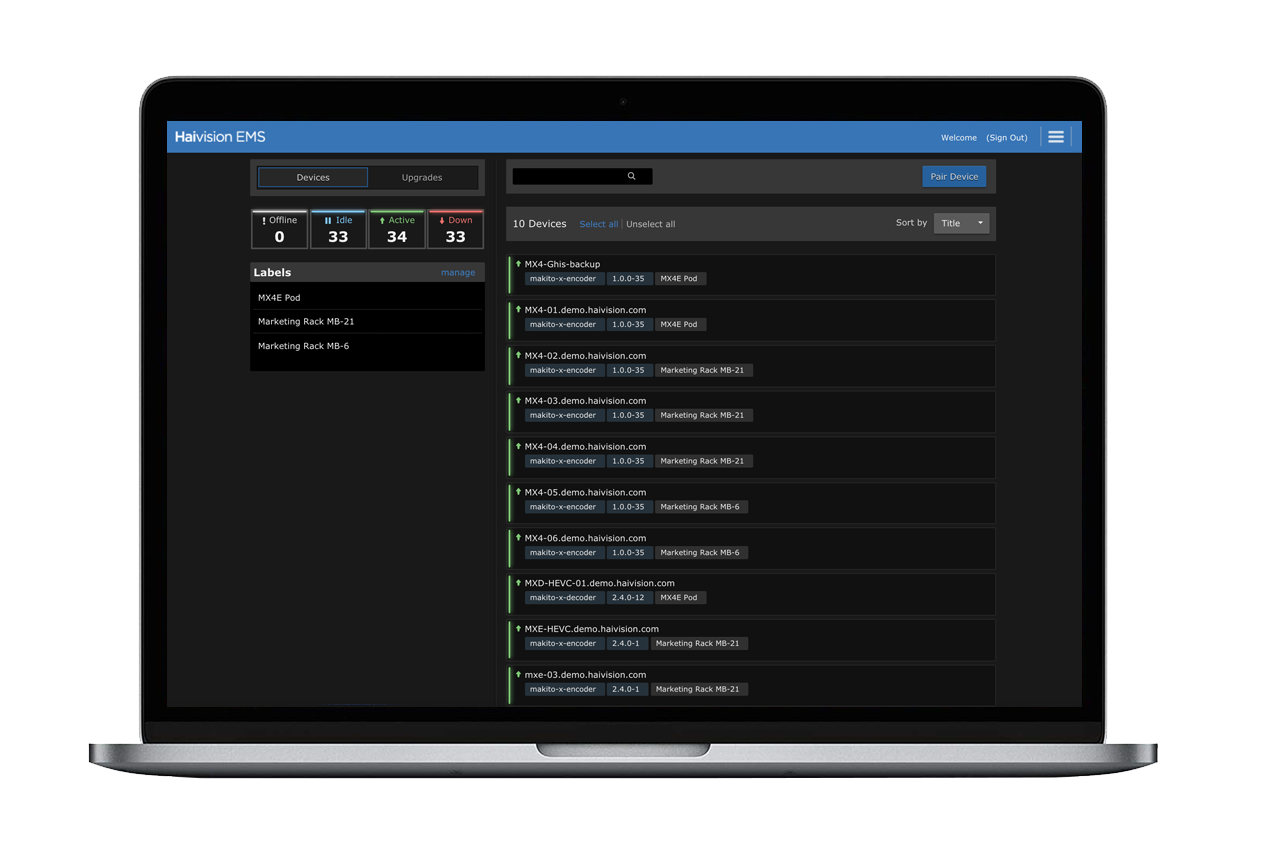The width and height of the screenshot is (1273, 863).
Task: Filter devices by Offline status
Action: coord(279,229)
